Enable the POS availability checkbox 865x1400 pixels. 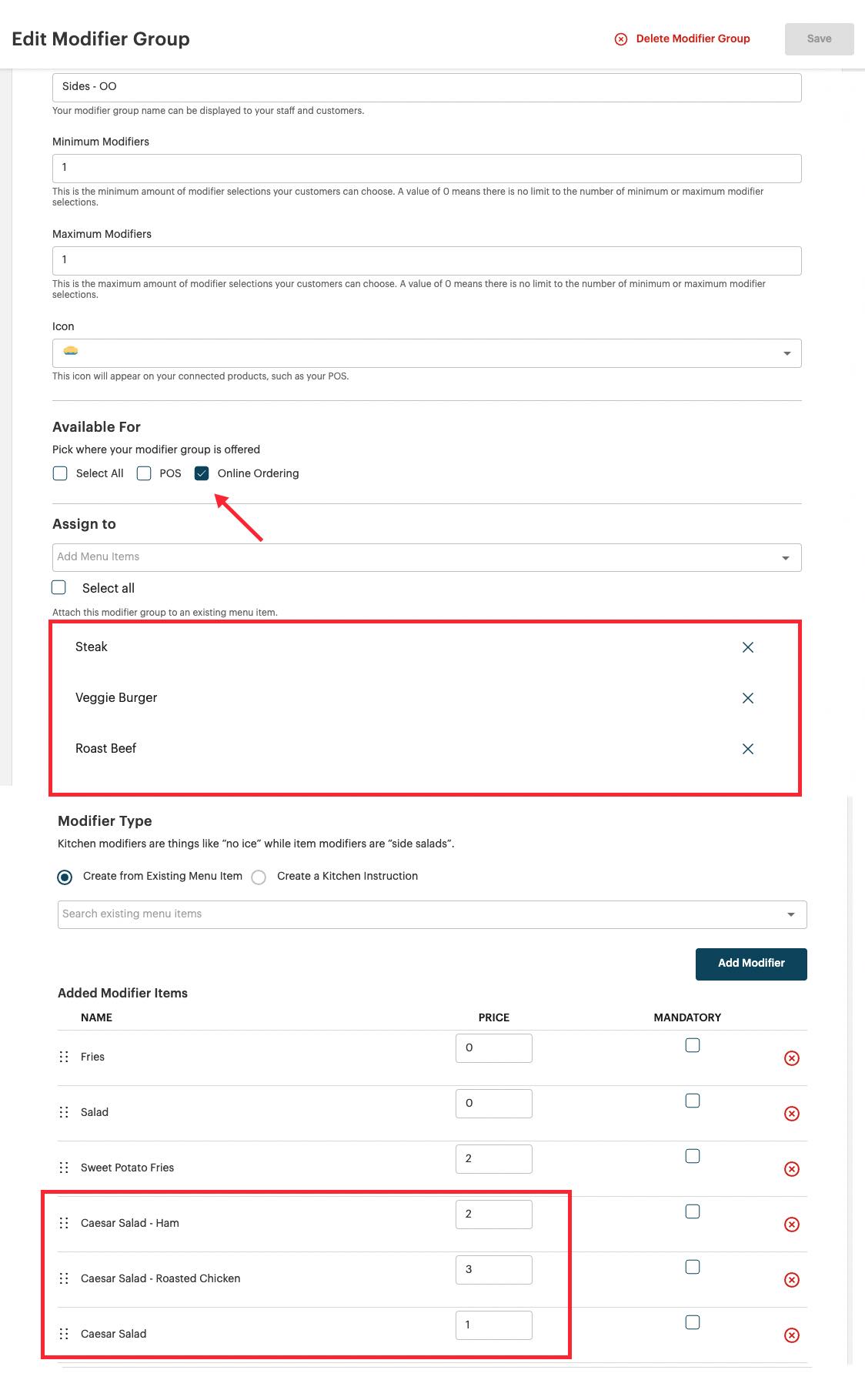click(x=143, y=473)
